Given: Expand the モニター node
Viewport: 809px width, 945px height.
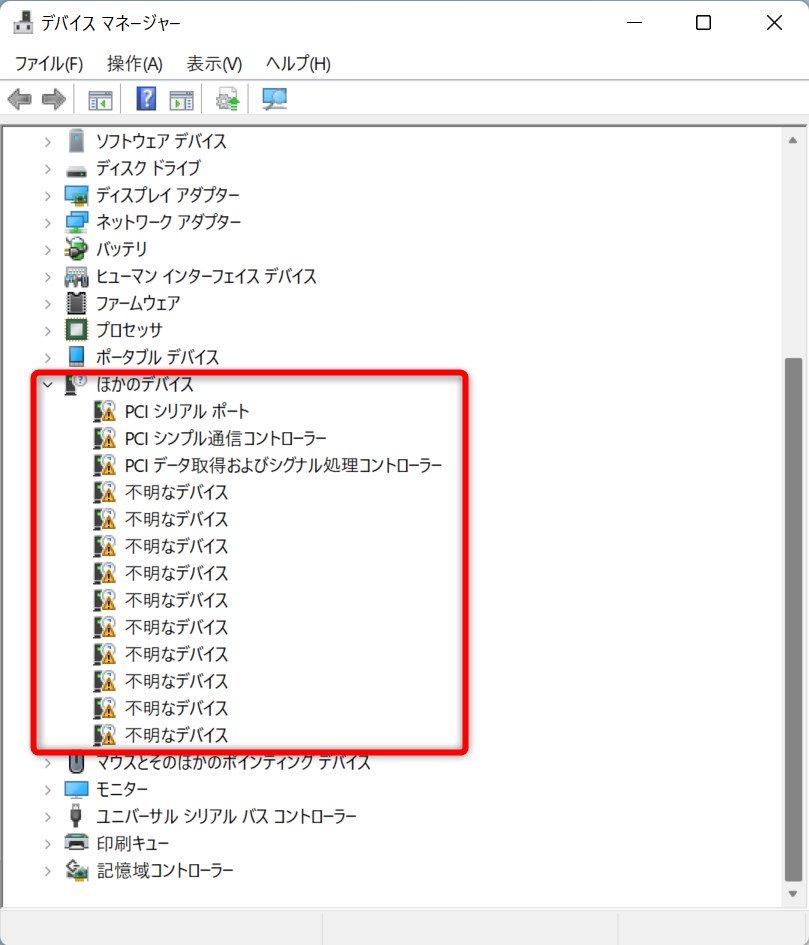Looking at the screenshot, I should coord(48,790).
